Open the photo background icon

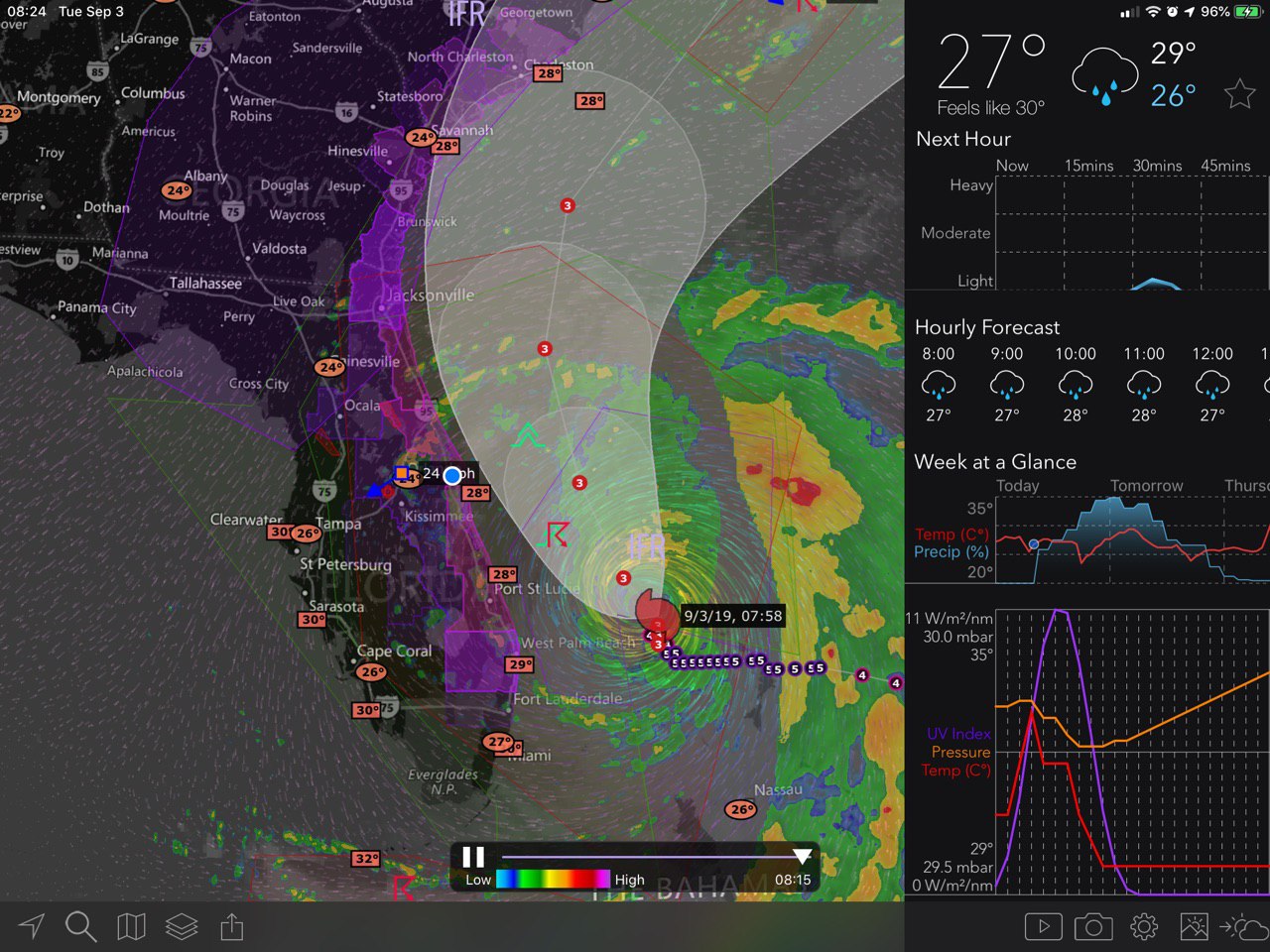coord(1194,927)
